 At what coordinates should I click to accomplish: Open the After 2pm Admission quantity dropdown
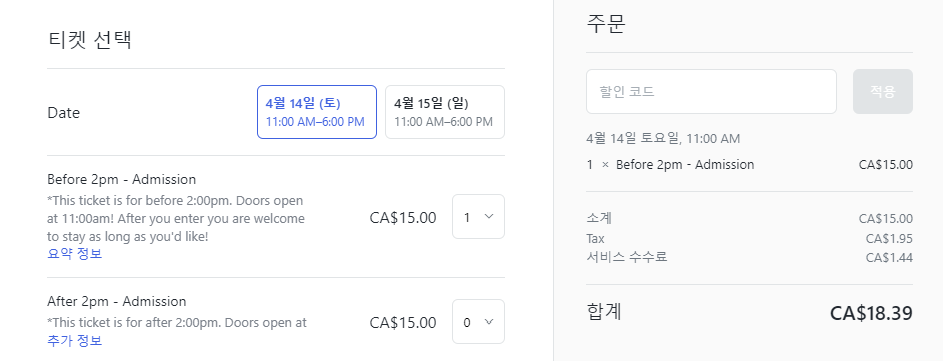coord(478,322)
